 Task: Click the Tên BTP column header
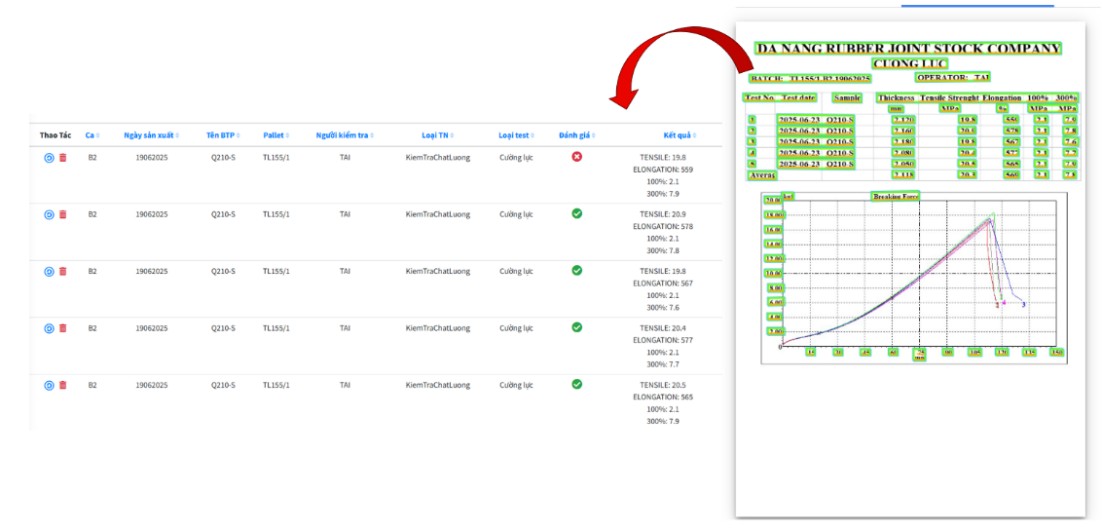(x=222, y=135)
